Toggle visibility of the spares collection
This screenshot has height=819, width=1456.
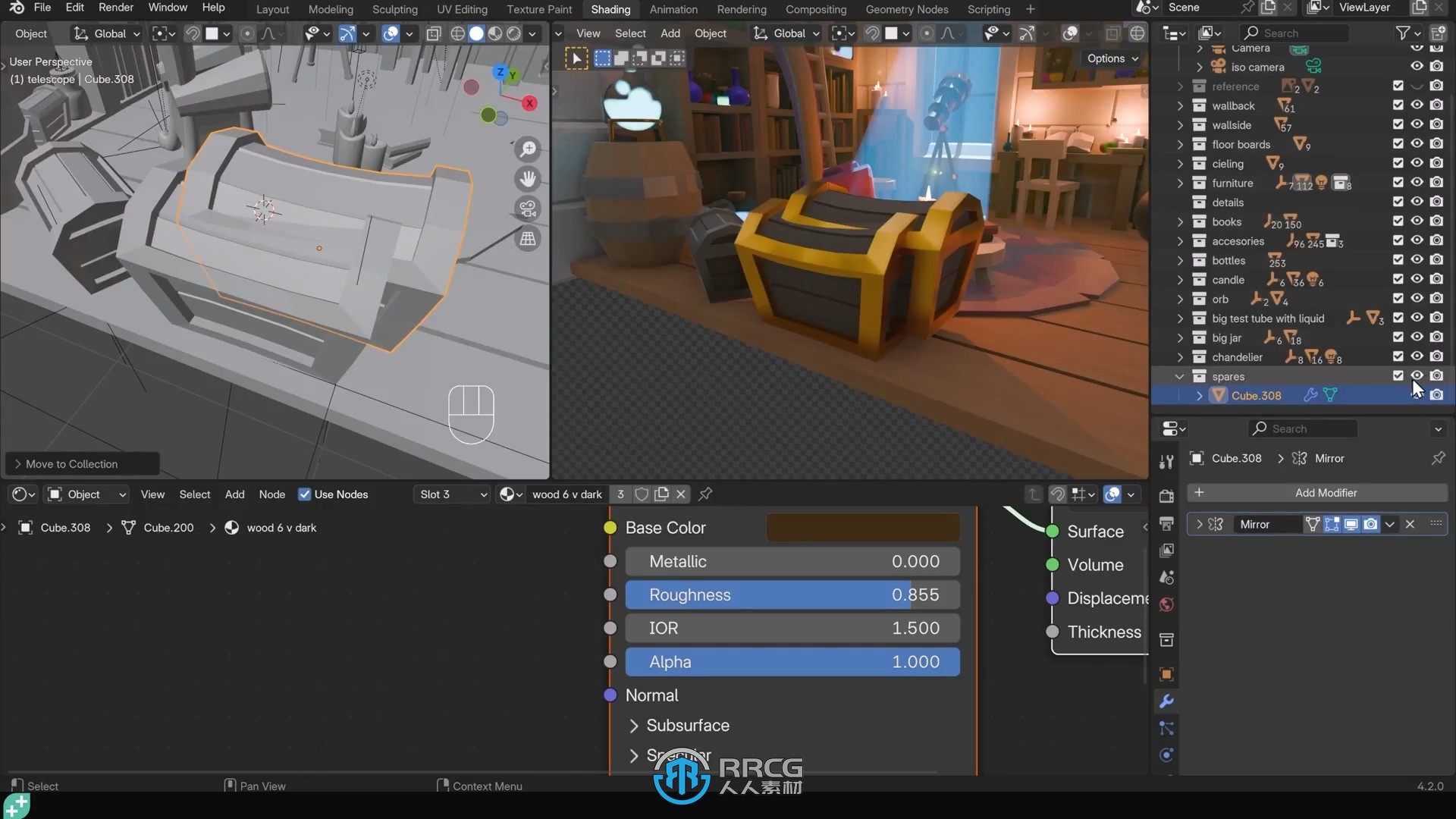1417,375
